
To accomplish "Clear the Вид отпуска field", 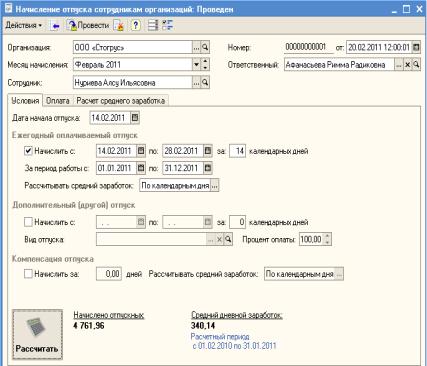I will [x=219, y=239].
